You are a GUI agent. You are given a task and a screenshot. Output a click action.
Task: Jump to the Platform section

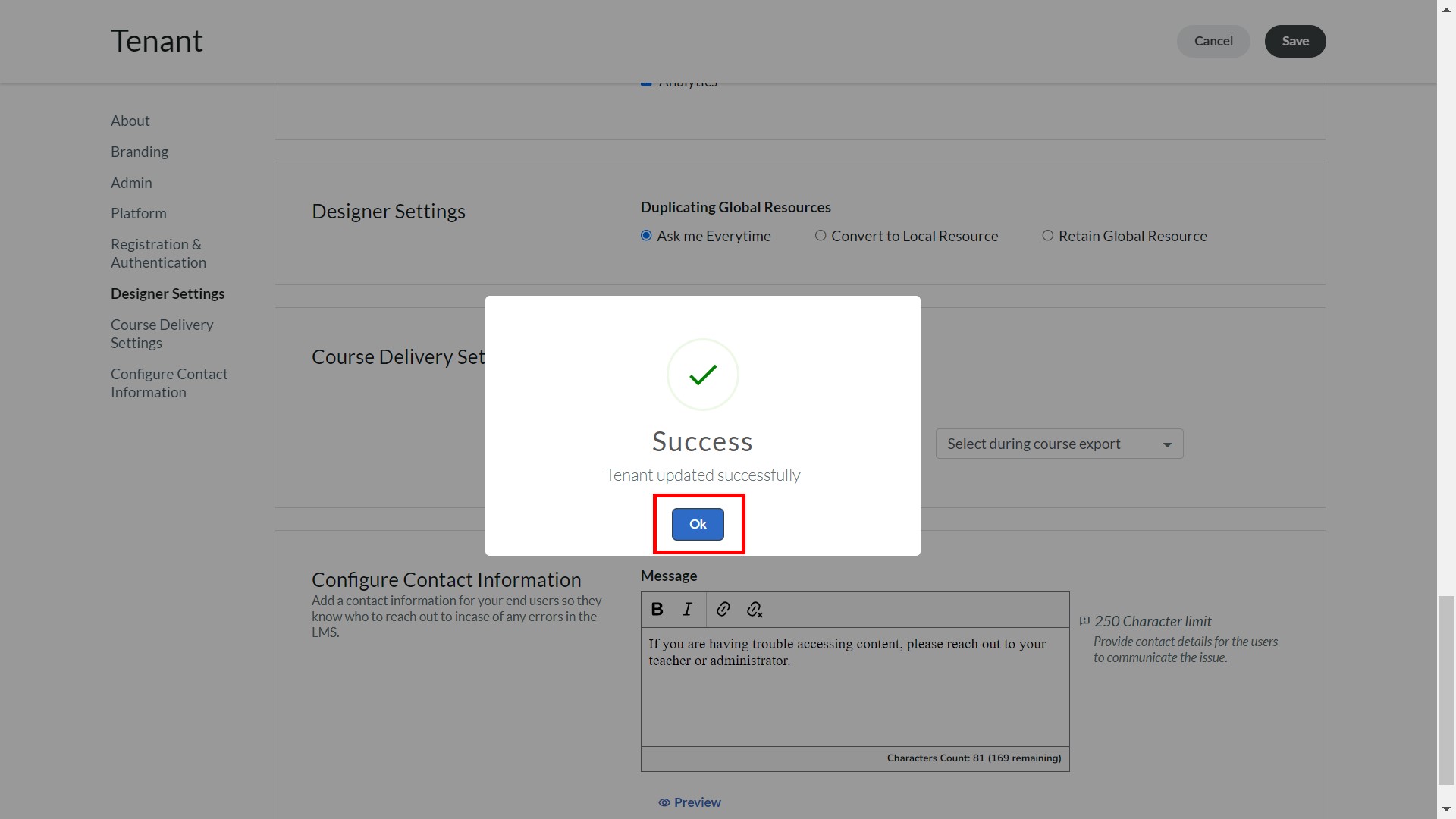tap(138, 213)
